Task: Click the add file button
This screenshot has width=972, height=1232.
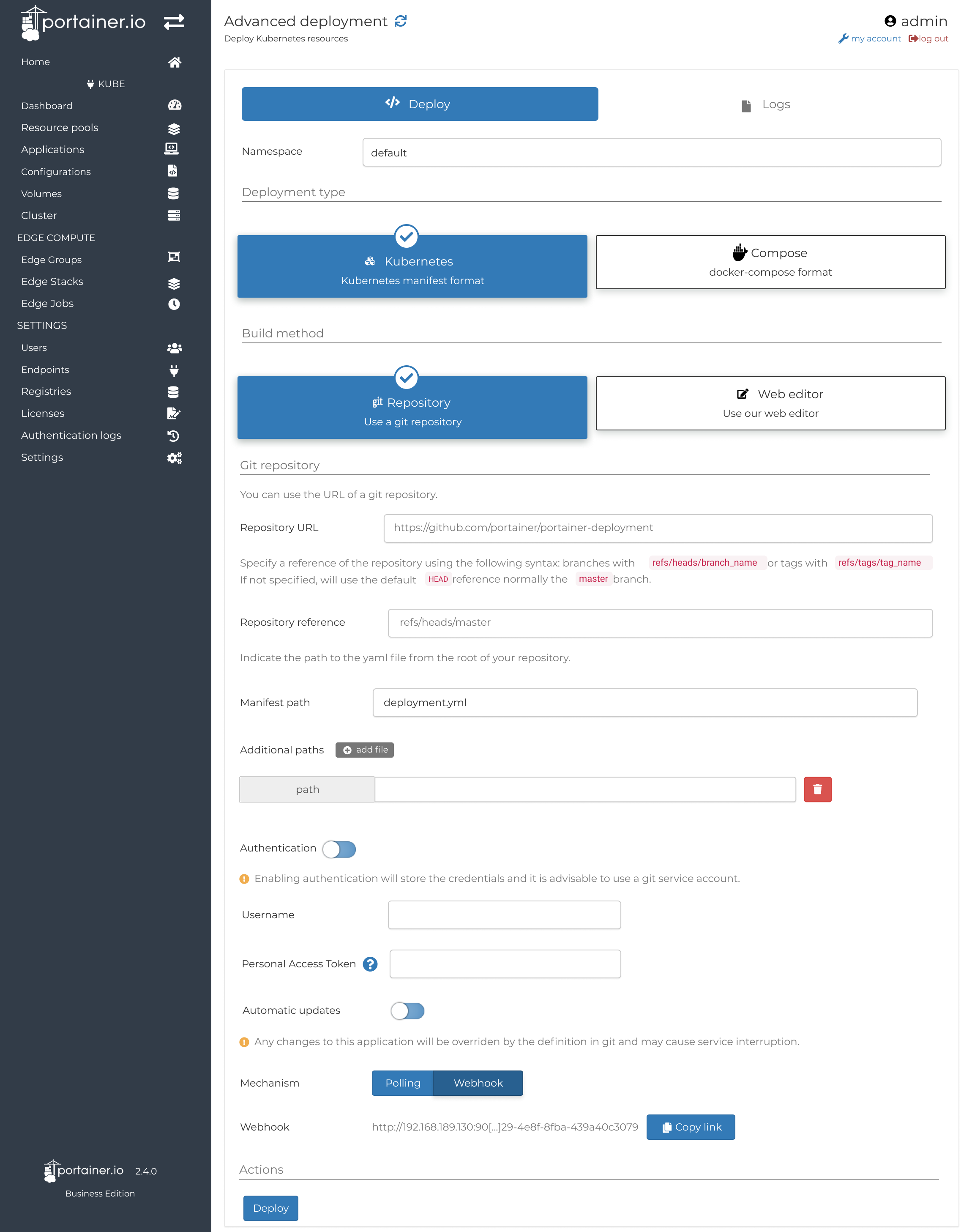Action: pos(365,750)
